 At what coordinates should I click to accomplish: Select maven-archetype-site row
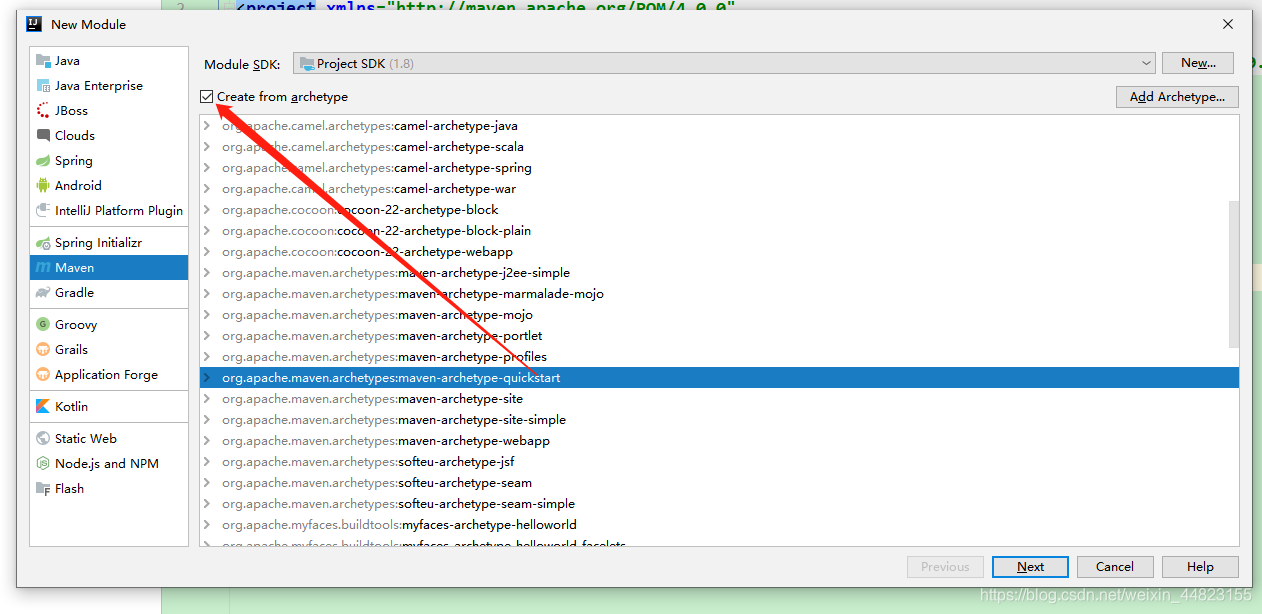coord(720,399)
